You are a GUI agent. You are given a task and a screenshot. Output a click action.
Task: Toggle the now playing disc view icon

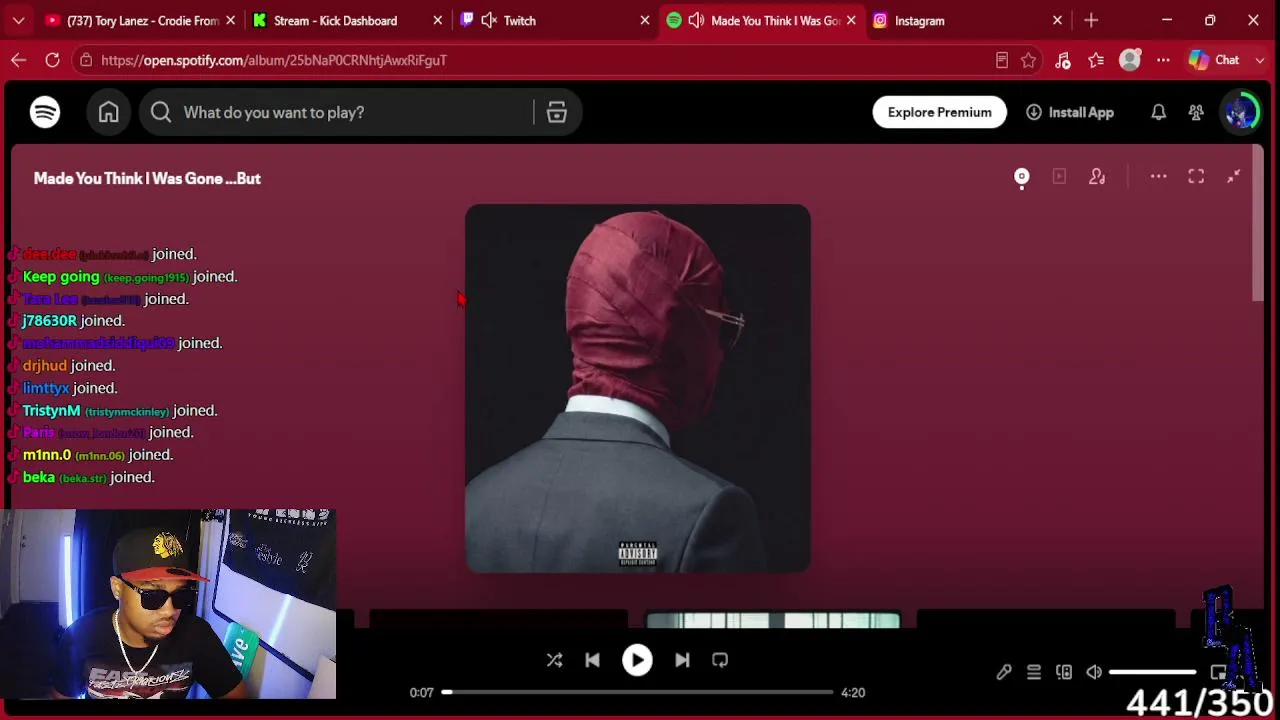pos(1022,177)
